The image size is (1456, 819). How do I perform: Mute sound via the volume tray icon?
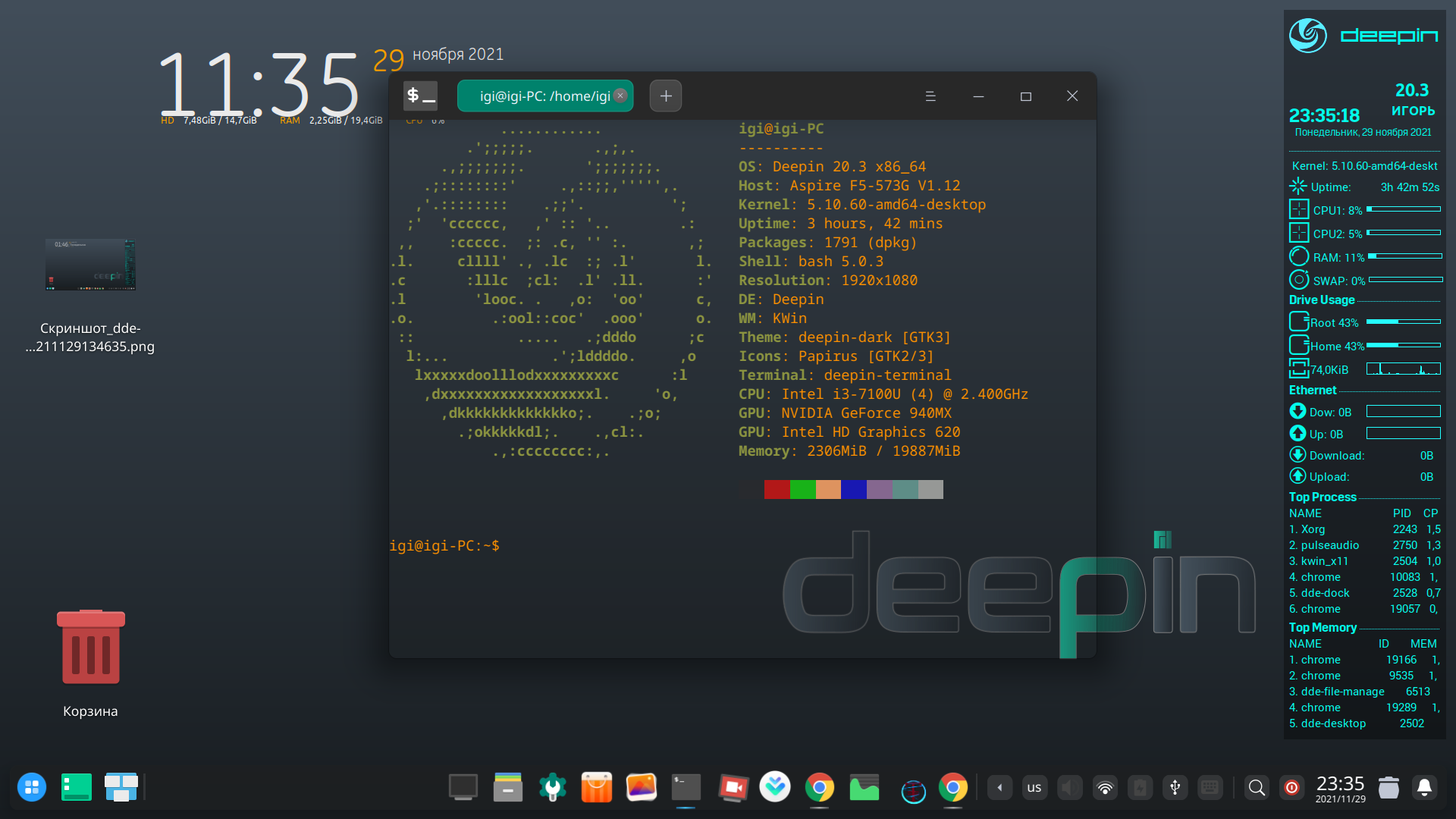(1070, 787)
